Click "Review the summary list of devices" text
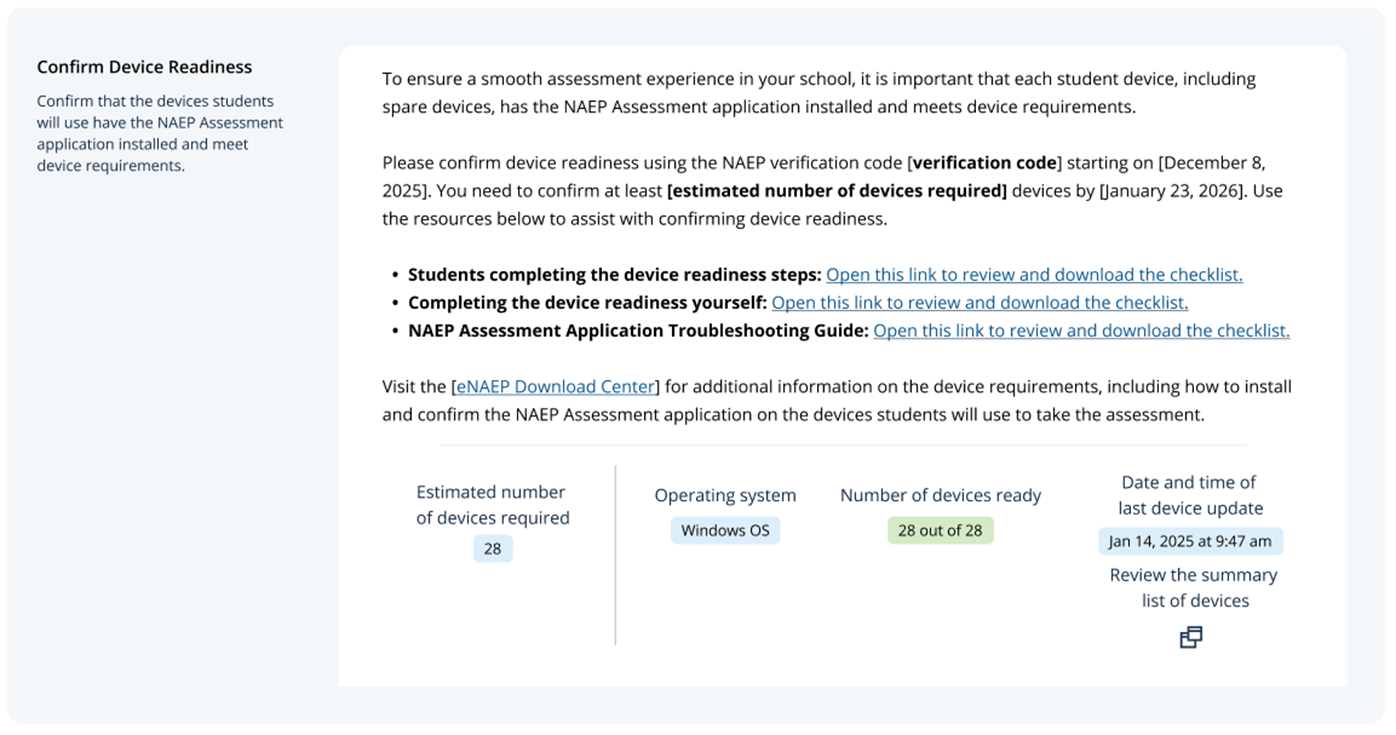The width and height of the screenshot is (1396, 735). coord(1193,588)
